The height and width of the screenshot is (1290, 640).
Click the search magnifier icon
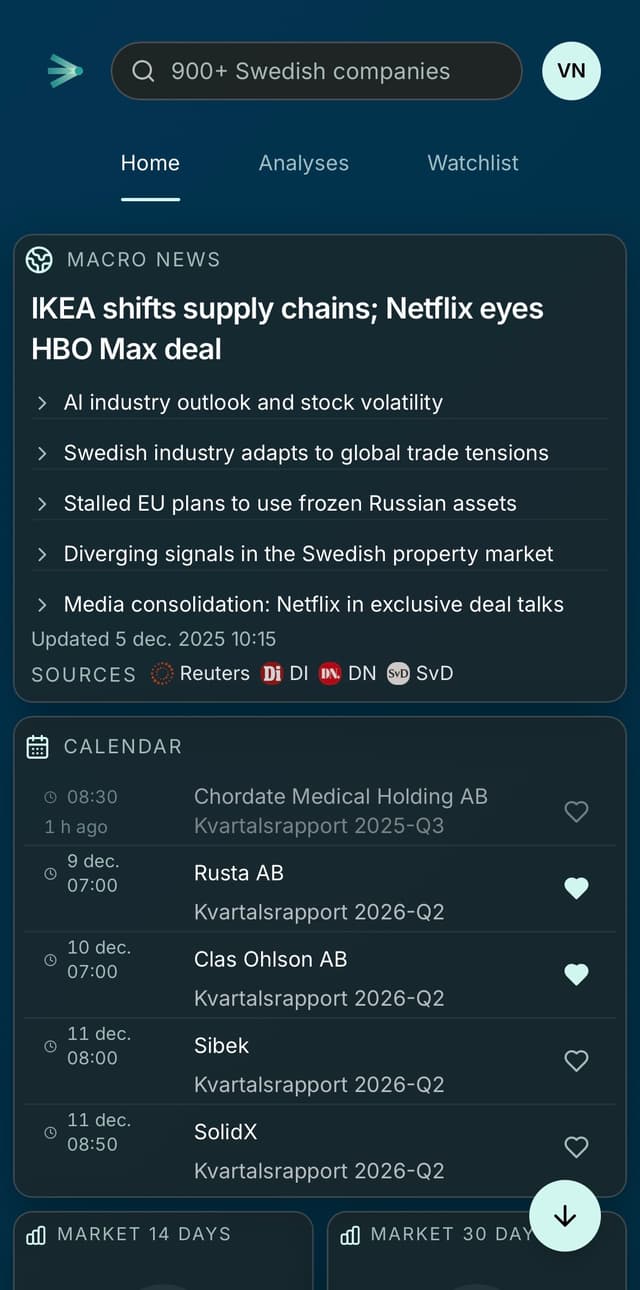click(x=144, y=71)
